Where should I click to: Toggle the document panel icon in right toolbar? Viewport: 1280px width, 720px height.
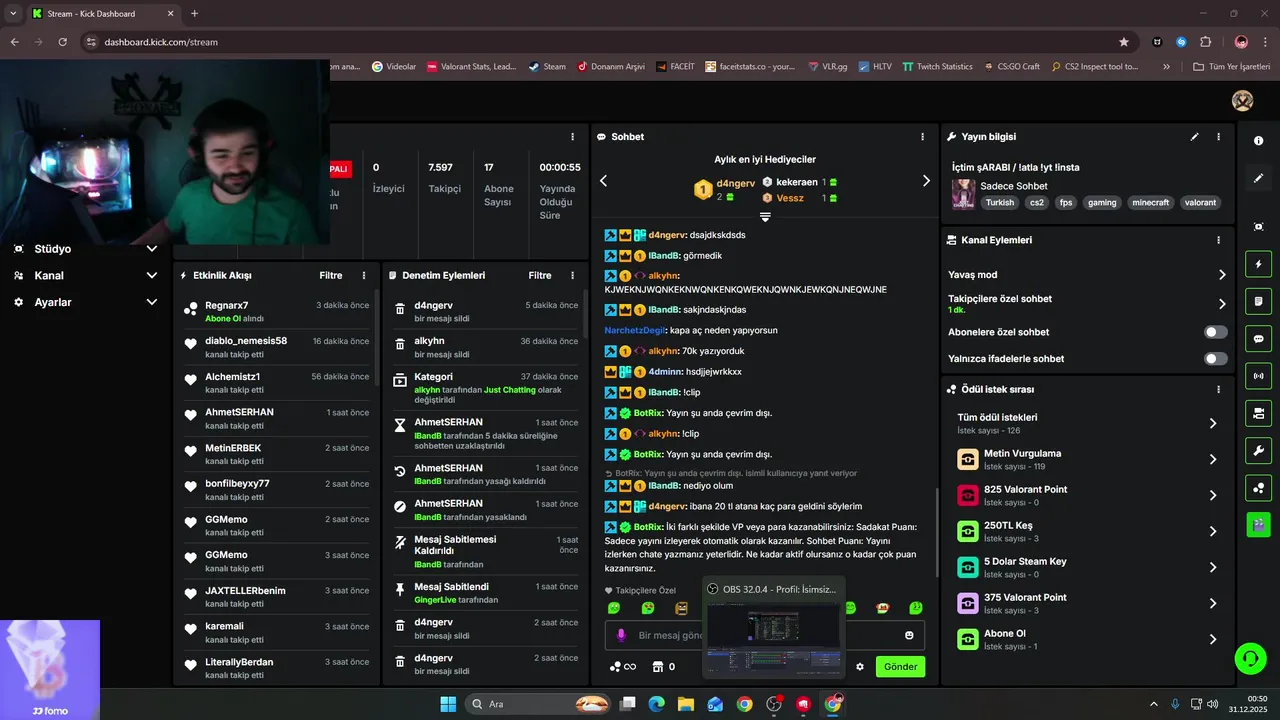(1258, 301)
